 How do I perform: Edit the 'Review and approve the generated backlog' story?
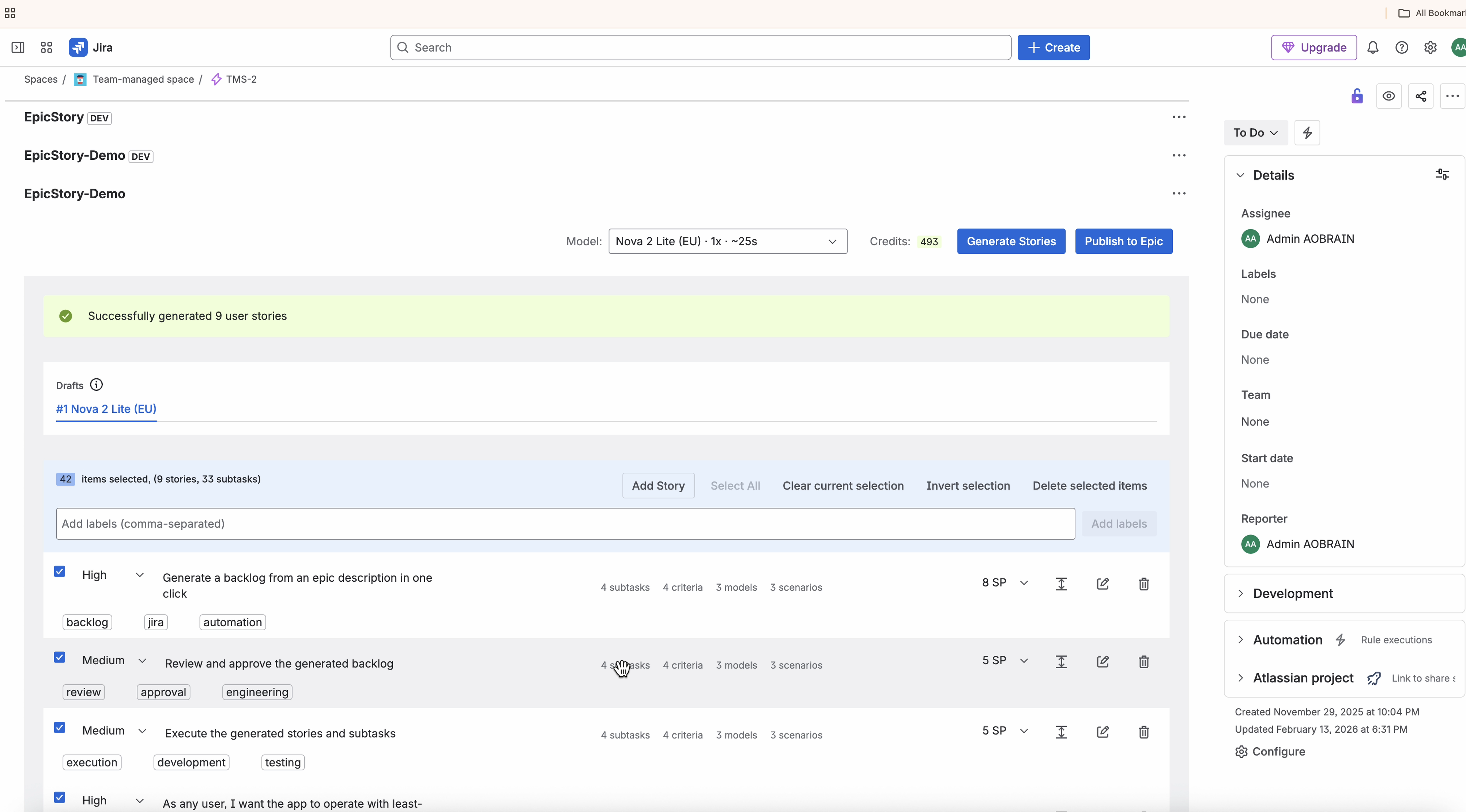coord(1103,662)
